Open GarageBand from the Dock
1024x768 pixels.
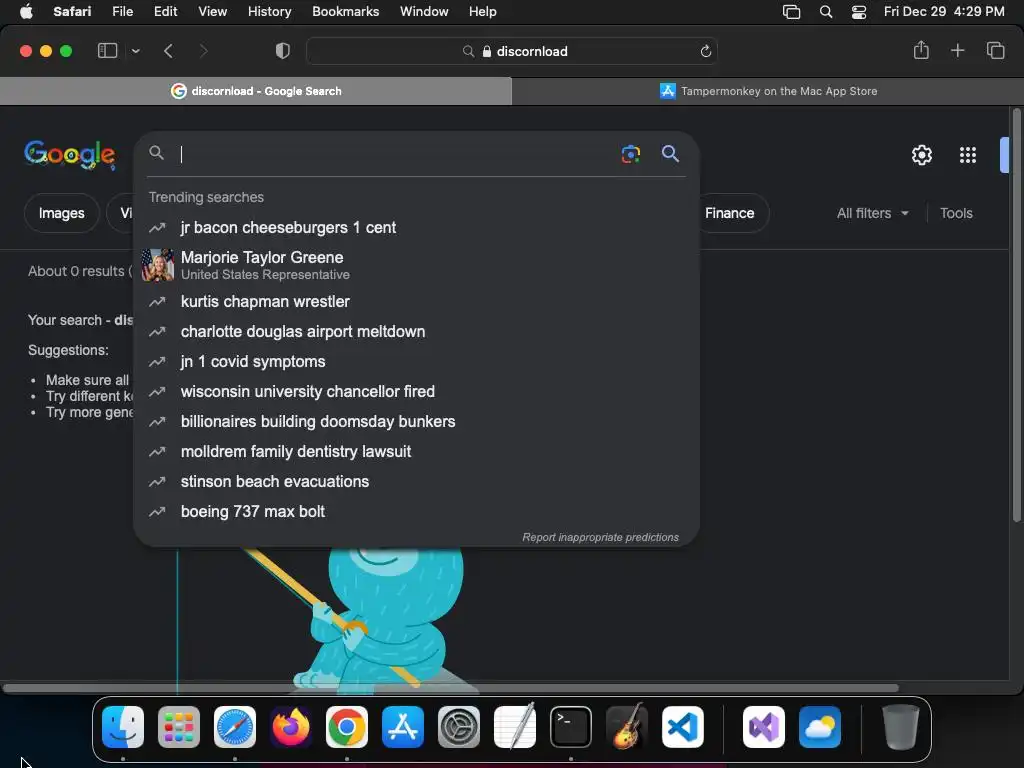coord(627,727)
